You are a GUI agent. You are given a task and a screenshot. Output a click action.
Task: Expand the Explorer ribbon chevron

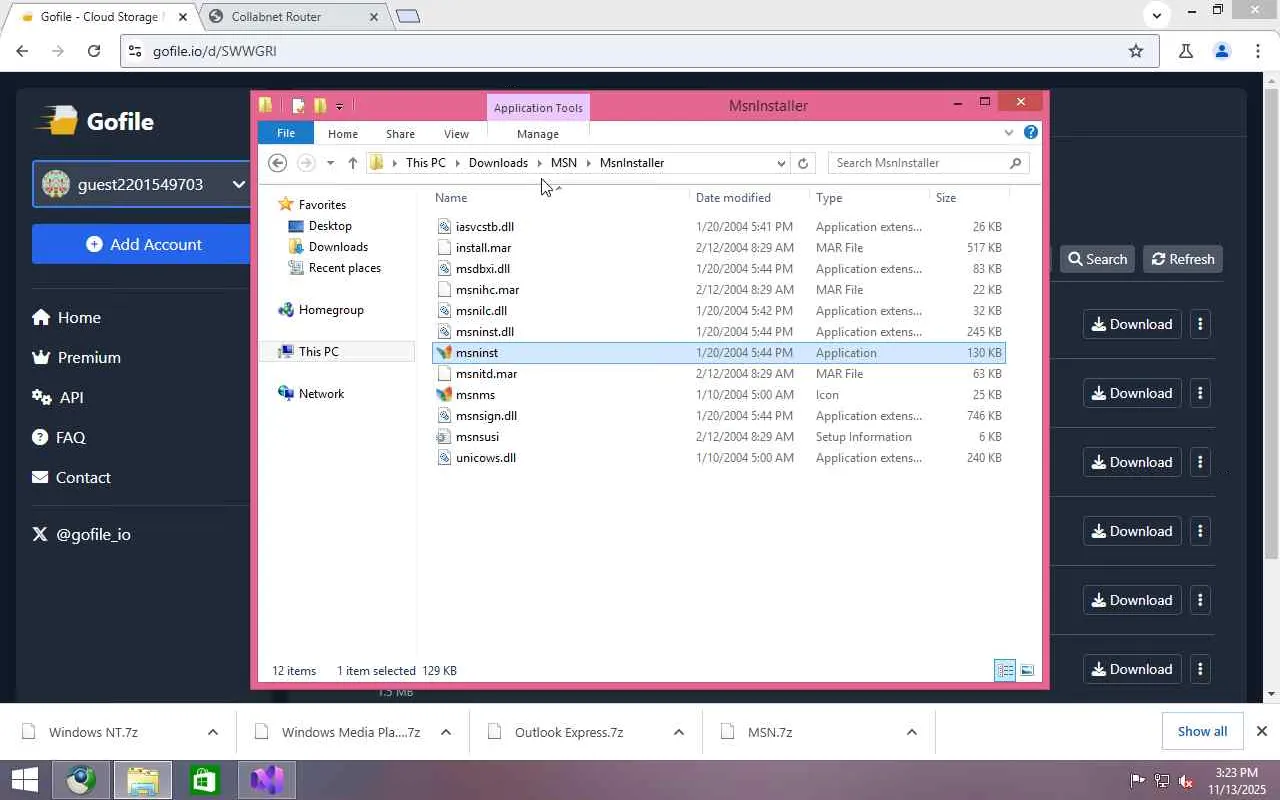pyautogui.click(x=1009, y=133)
